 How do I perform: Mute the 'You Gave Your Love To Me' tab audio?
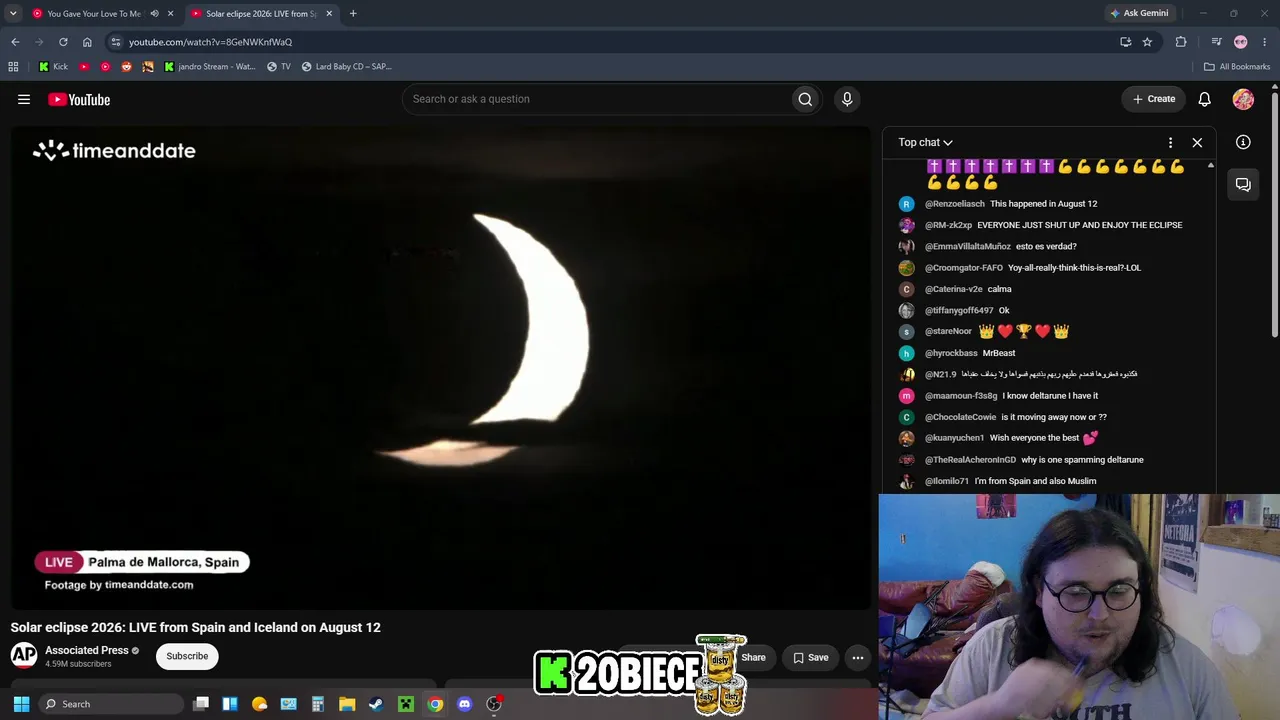154,14
